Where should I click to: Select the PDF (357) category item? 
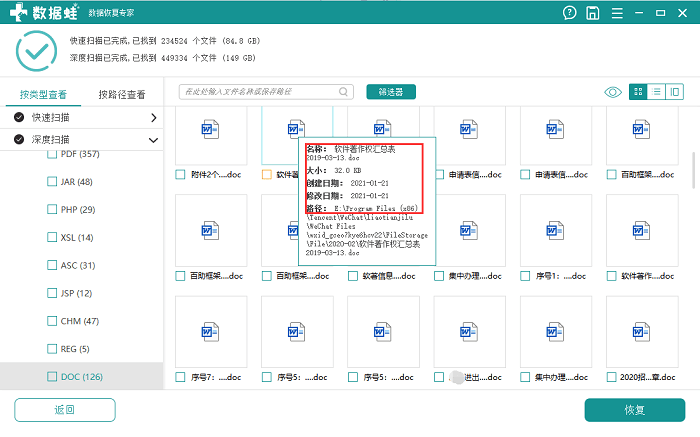tap(79, 154)
